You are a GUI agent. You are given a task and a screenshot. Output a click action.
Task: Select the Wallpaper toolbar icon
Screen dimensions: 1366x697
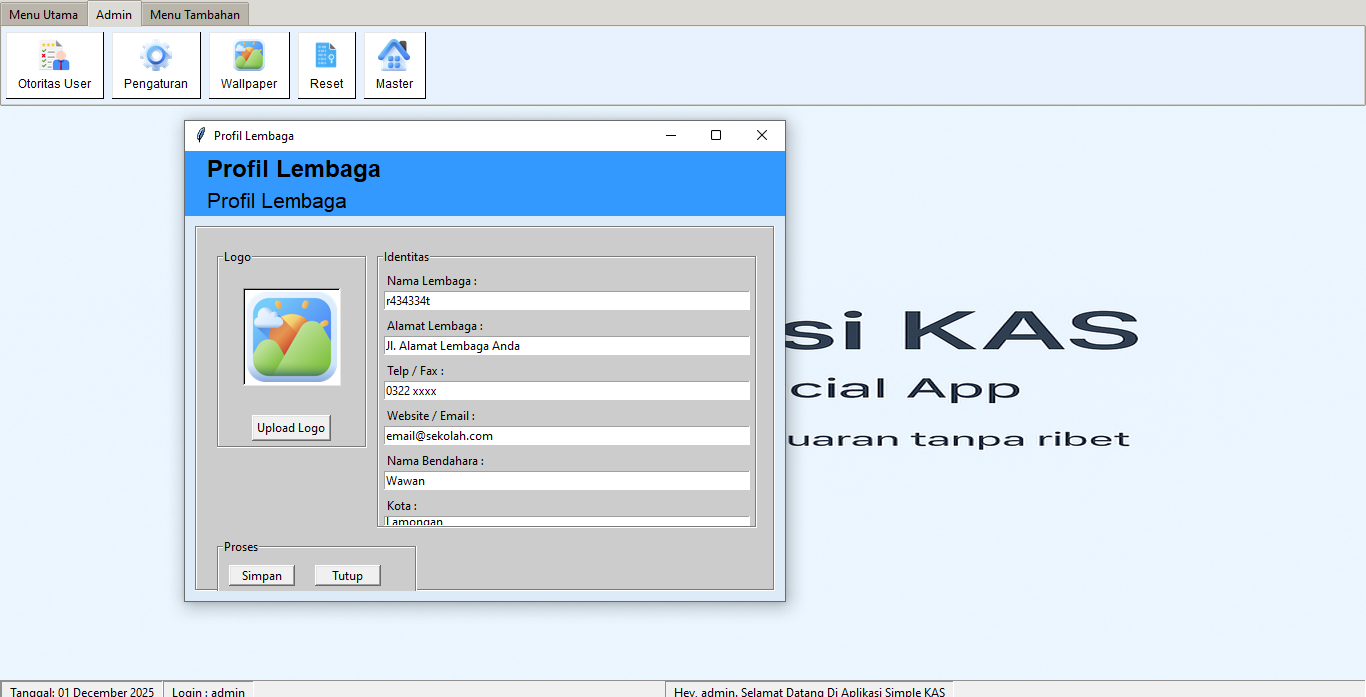pyautogui.click(x=248, y=64)
